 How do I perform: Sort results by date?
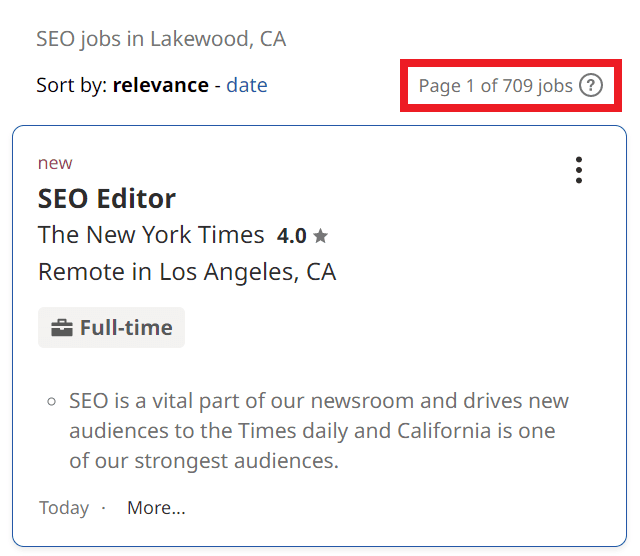(x=247, y=85)
